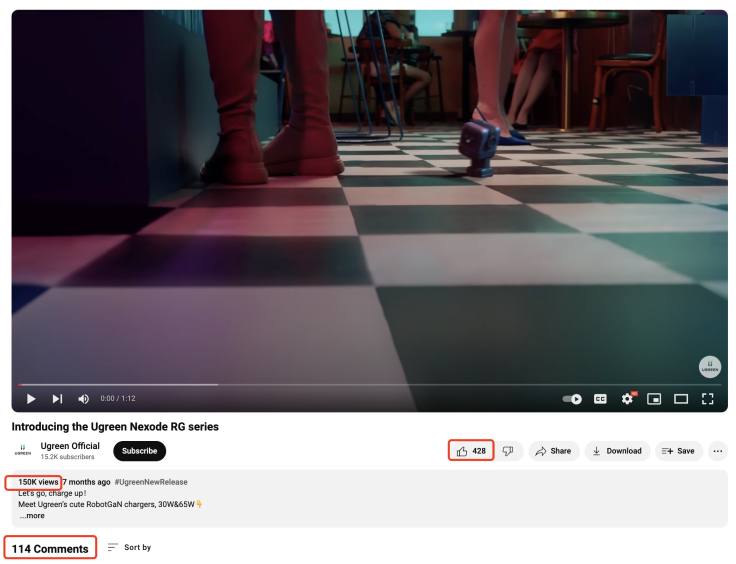
Task: Like the video with 428 likes
Action: tap(471, 451)
